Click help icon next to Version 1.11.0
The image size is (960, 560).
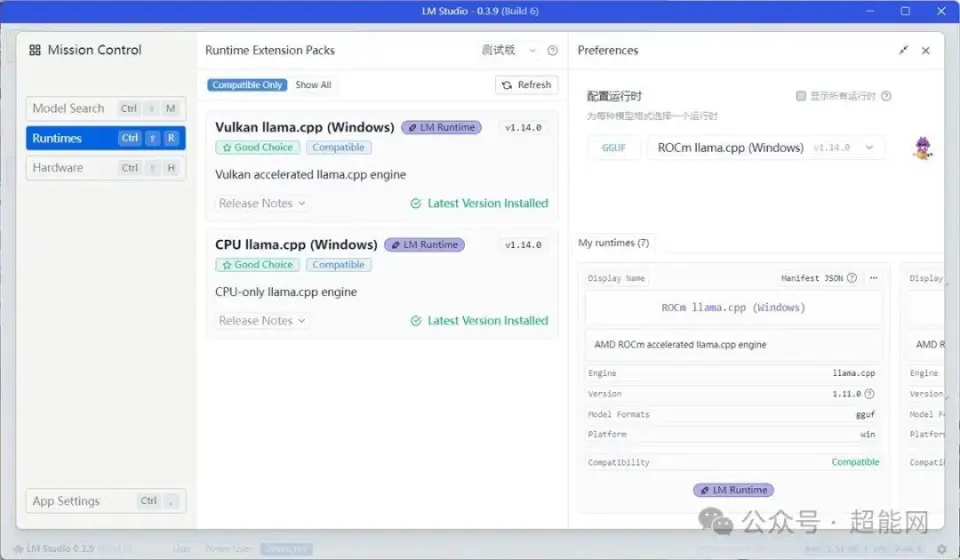[870, 394]
